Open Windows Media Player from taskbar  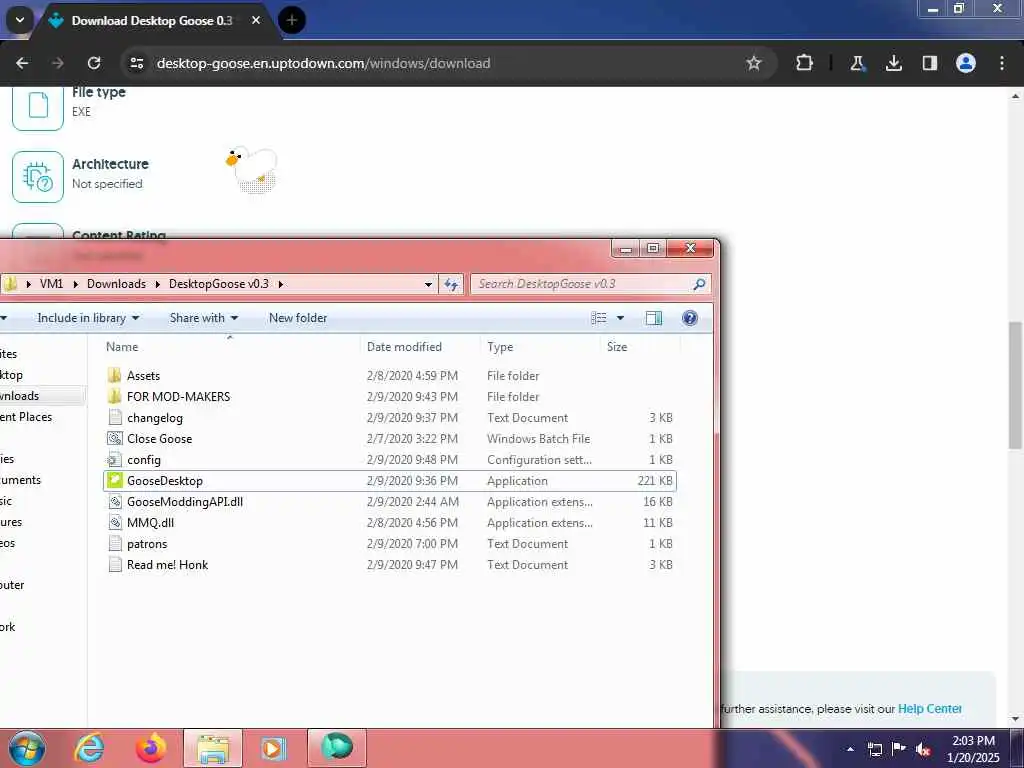pos(273,748)
